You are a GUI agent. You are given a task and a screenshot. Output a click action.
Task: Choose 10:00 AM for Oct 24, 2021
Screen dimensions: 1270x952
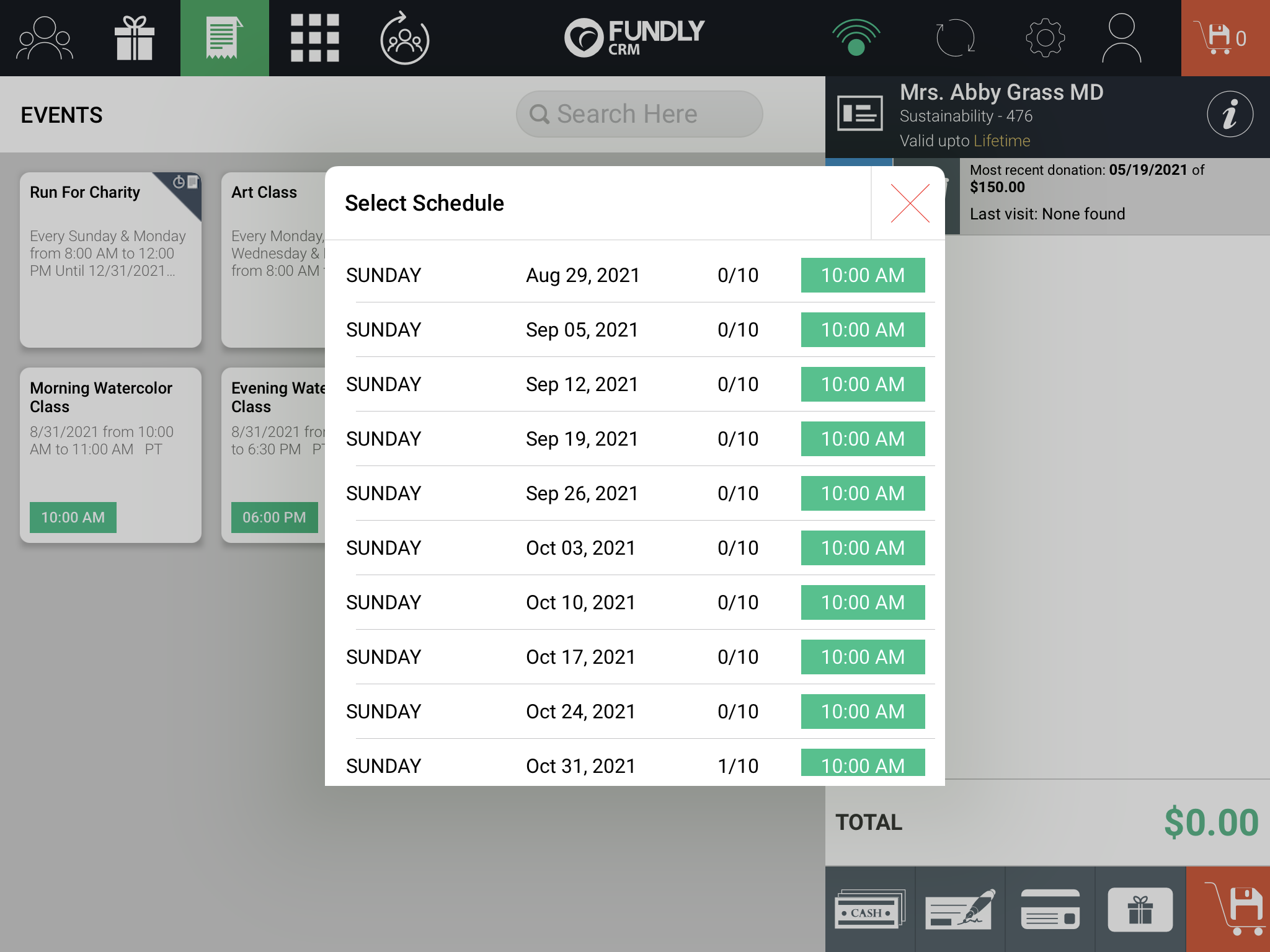tap(863, 712)
